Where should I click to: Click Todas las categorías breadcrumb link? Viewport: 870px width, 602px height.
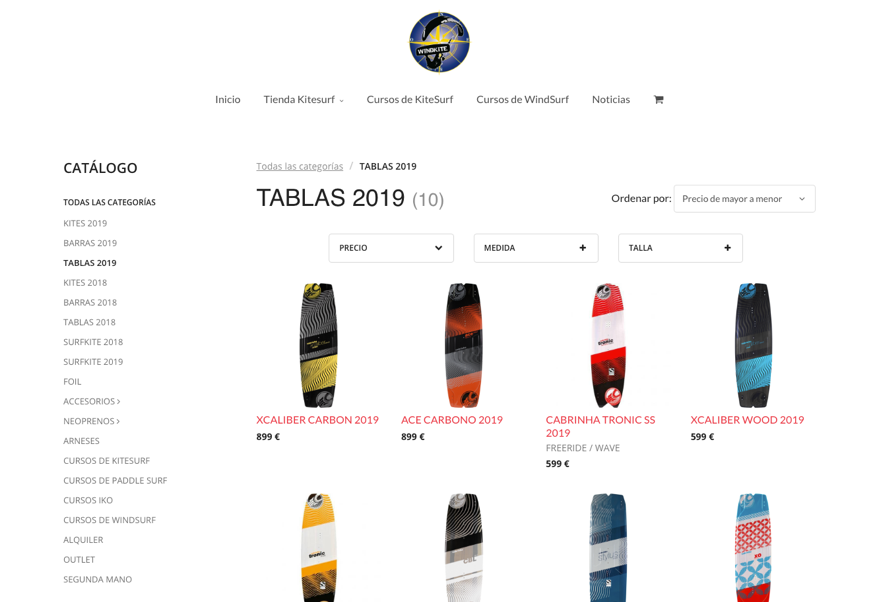(x=300, y=166)
